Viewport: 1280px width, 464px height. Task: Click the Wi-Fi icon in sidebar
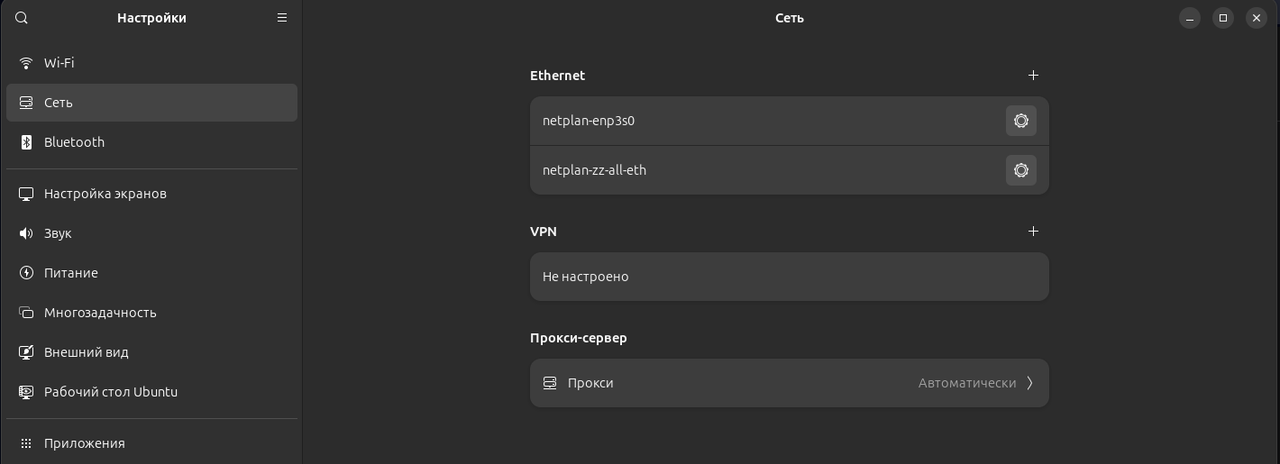[x=26, y=63]
